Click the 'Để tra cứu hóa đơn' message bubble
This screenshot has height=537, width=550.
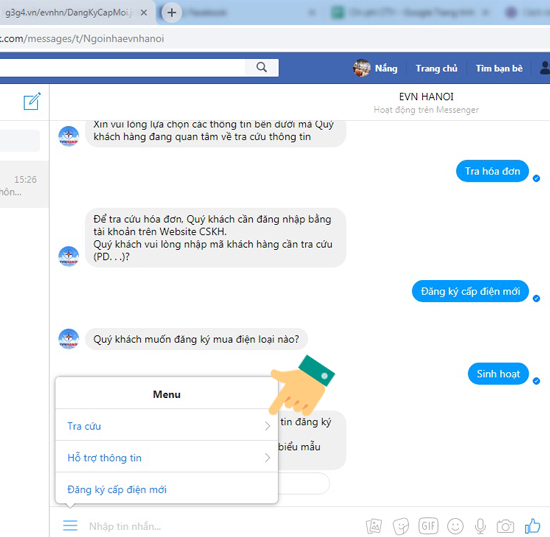216,238
